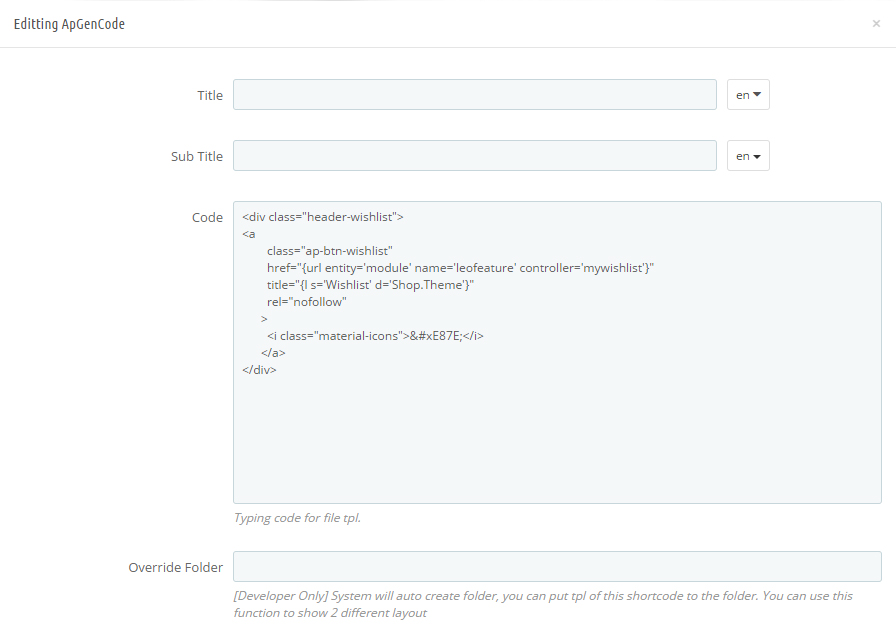Click the Title text input field
The height and width of the screenshot is (636, 896).
pos(475,95)
